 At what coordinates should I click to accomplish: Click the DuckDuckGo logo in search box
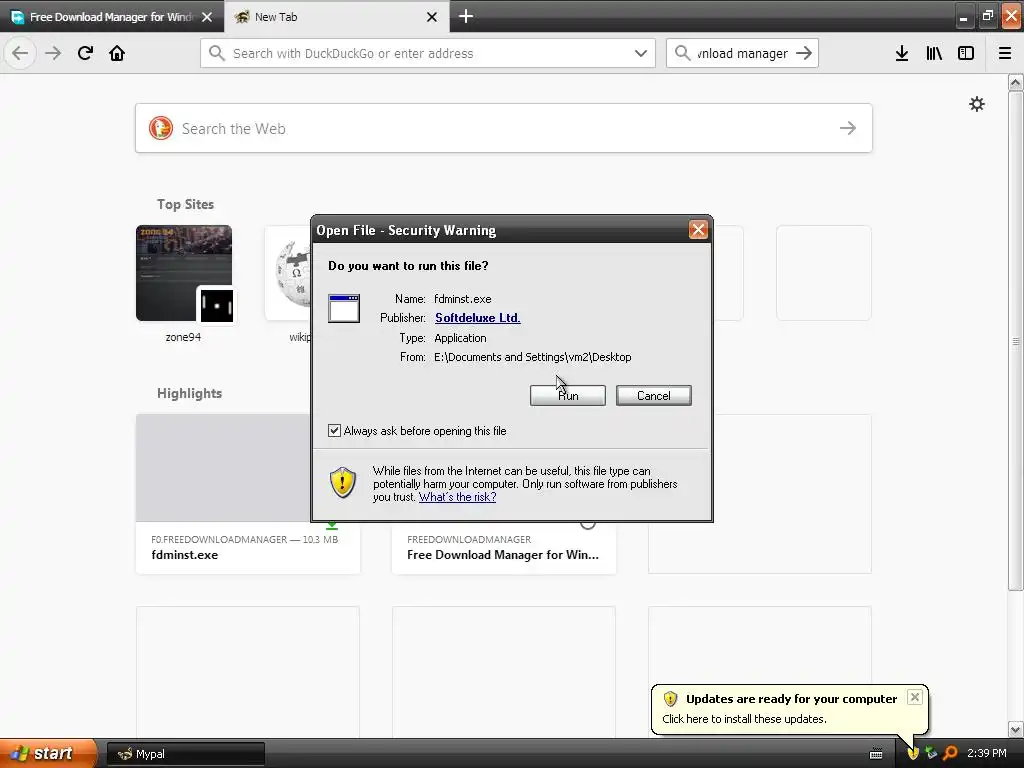pos(161,128)
